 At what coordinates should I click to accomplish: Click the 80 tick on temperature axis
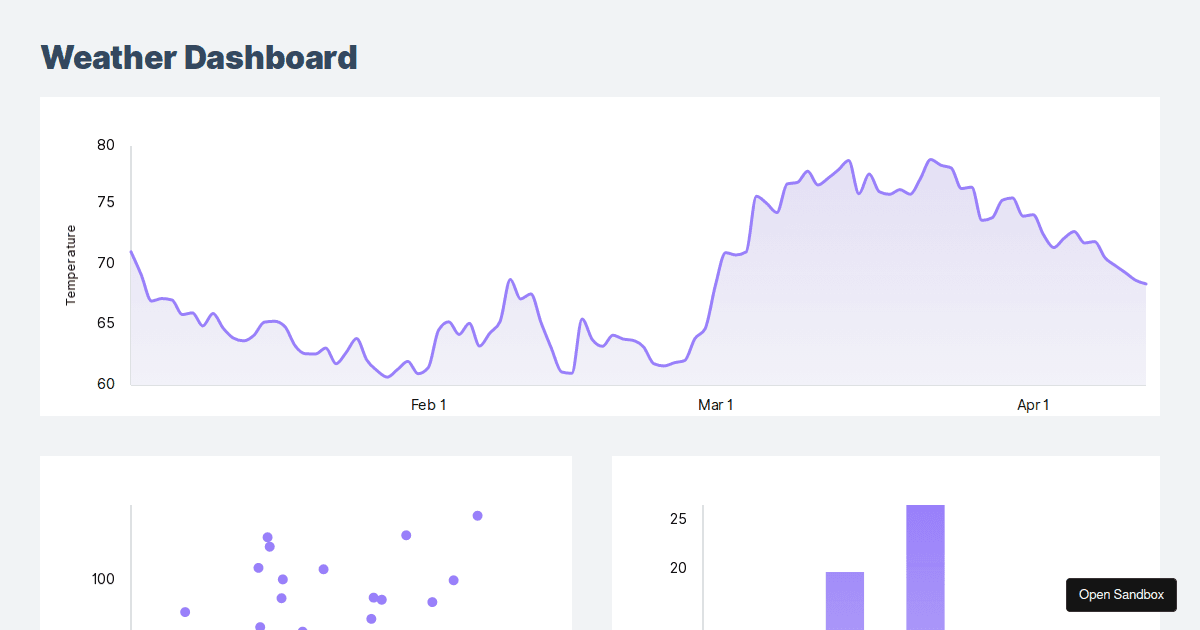tap(106, 145)
